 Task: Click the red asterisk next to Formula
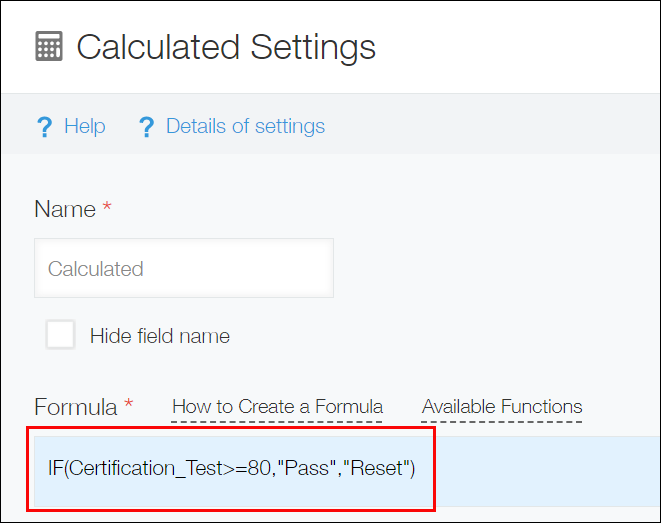pyautogui.click(x=128, y=407)
